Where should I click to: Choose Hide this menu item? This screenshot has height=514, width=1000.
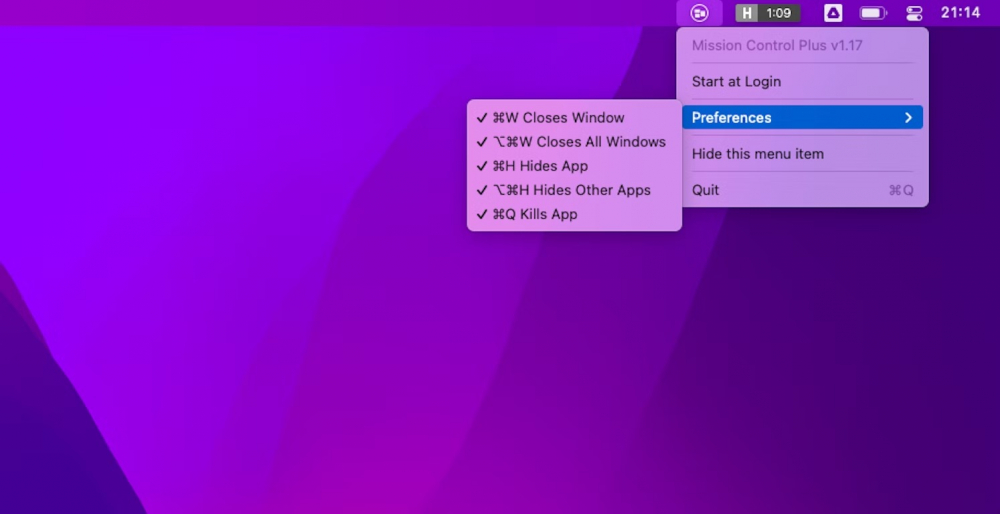[758, 154]
